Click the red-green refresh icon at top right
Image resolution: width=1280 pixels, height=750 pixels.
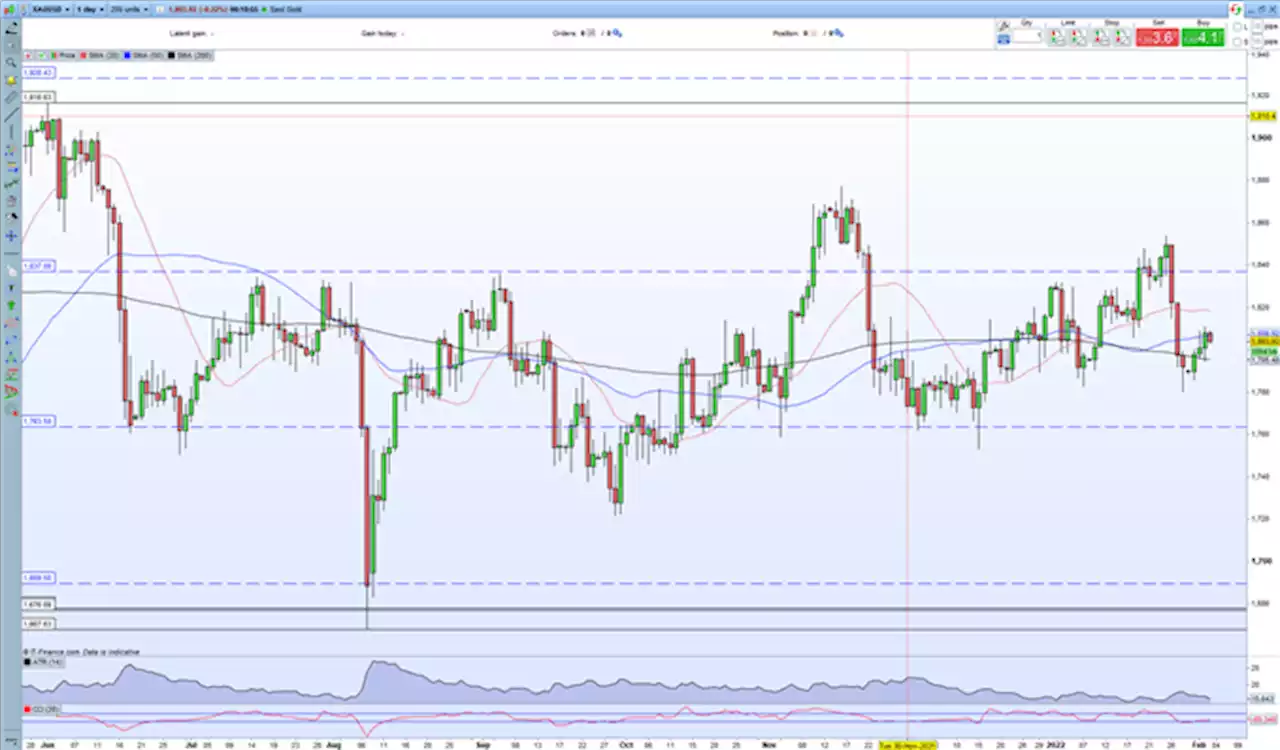(x=1235, y=9)
